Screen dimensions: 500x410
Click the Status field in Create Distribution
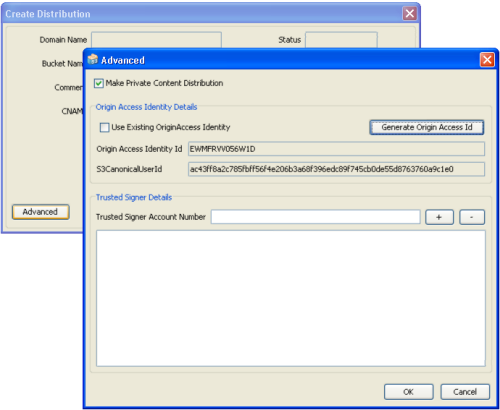tap(342, 40)
